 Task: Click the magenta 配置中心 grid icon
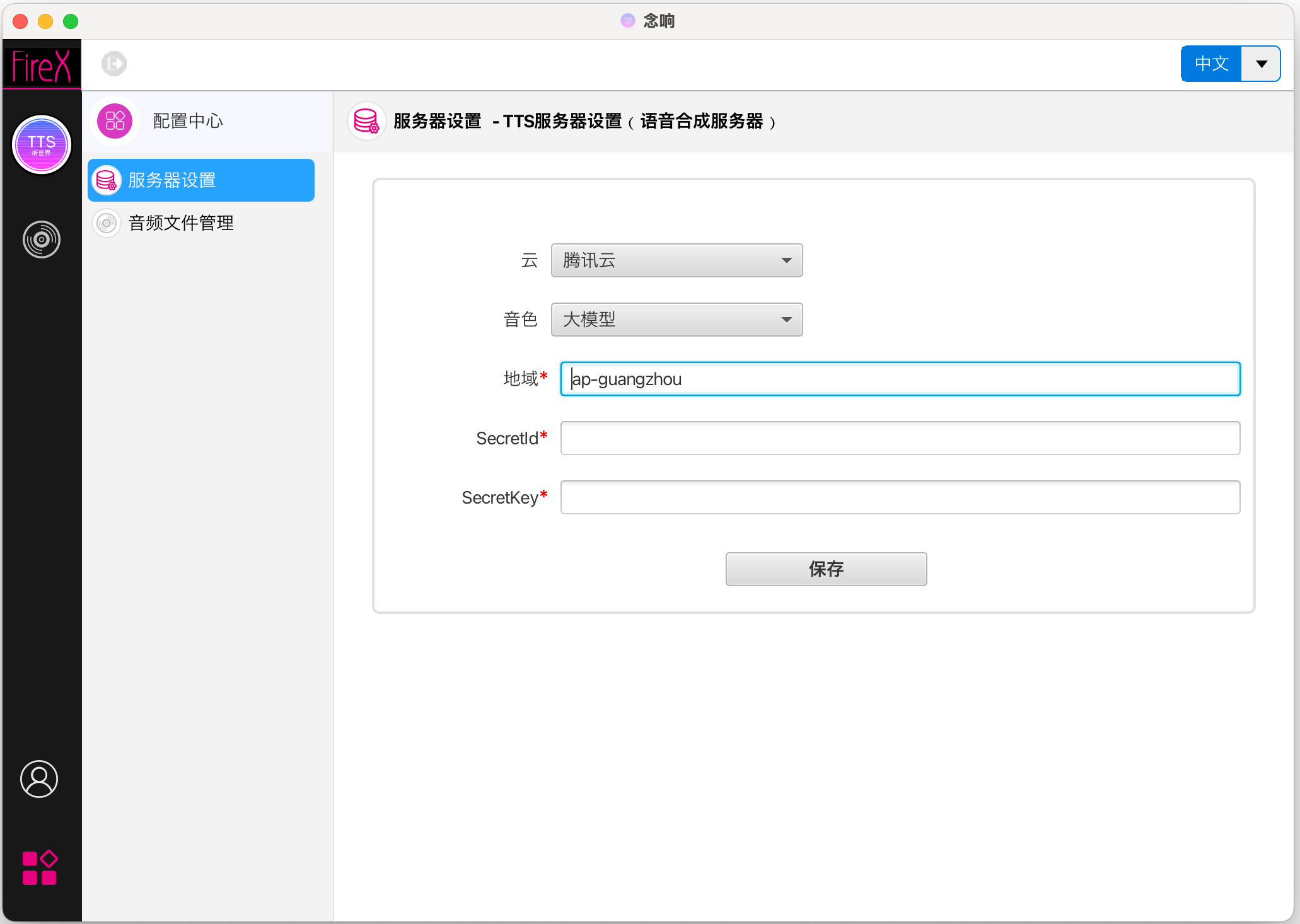(x=114, y=120)
